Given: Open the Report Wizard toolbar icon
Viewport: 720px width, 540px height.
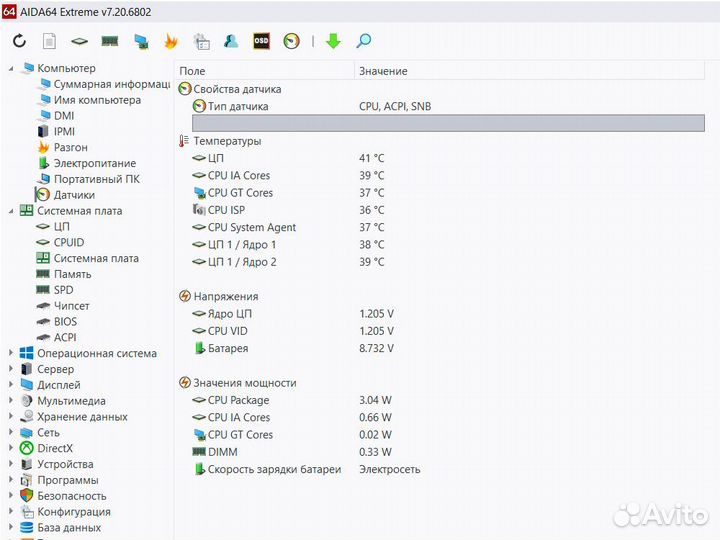Looking at the screenshot, I should pos(202,41).
